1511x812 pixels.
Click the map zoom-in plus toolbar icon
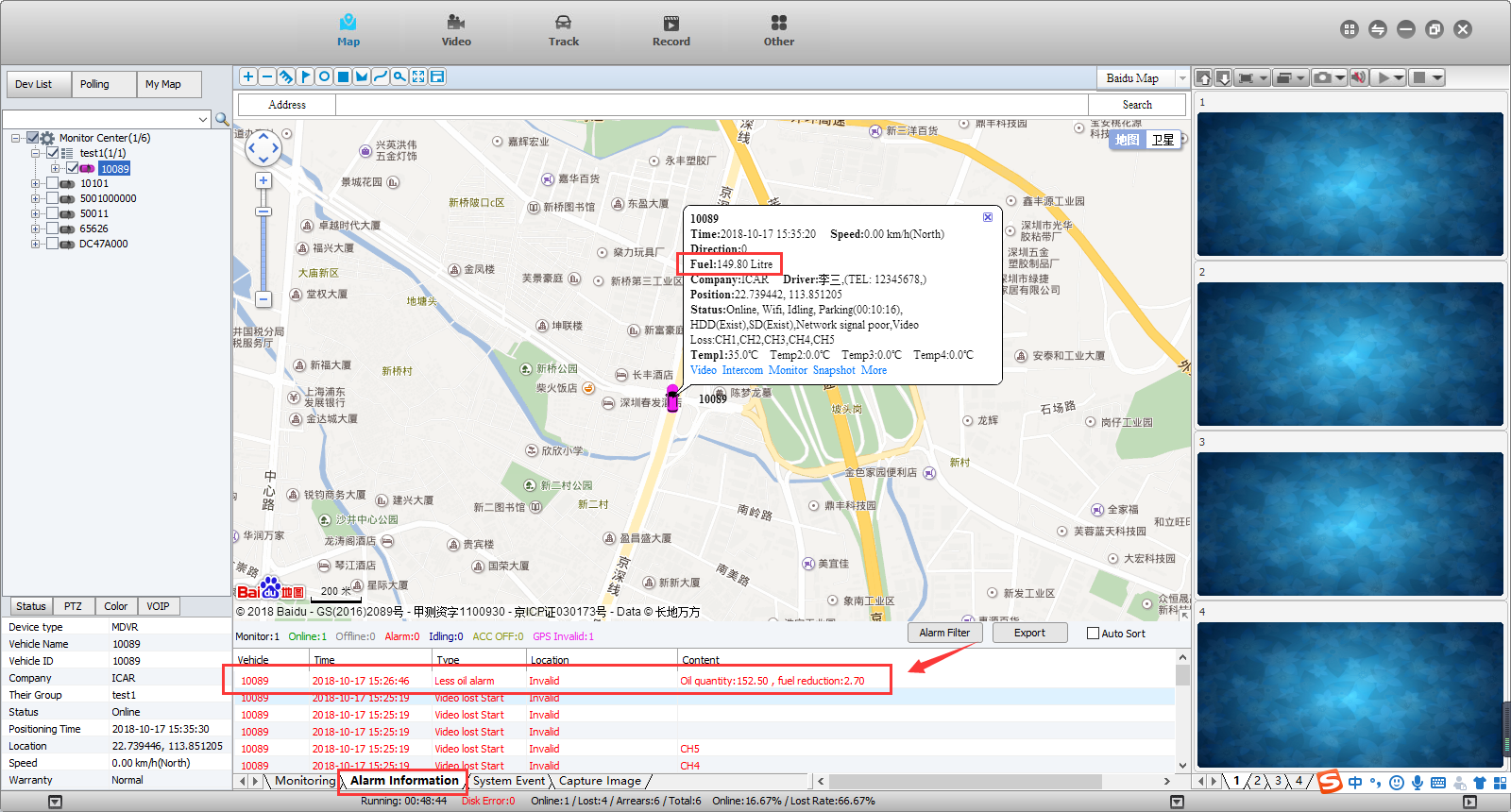tap(248, 76)
